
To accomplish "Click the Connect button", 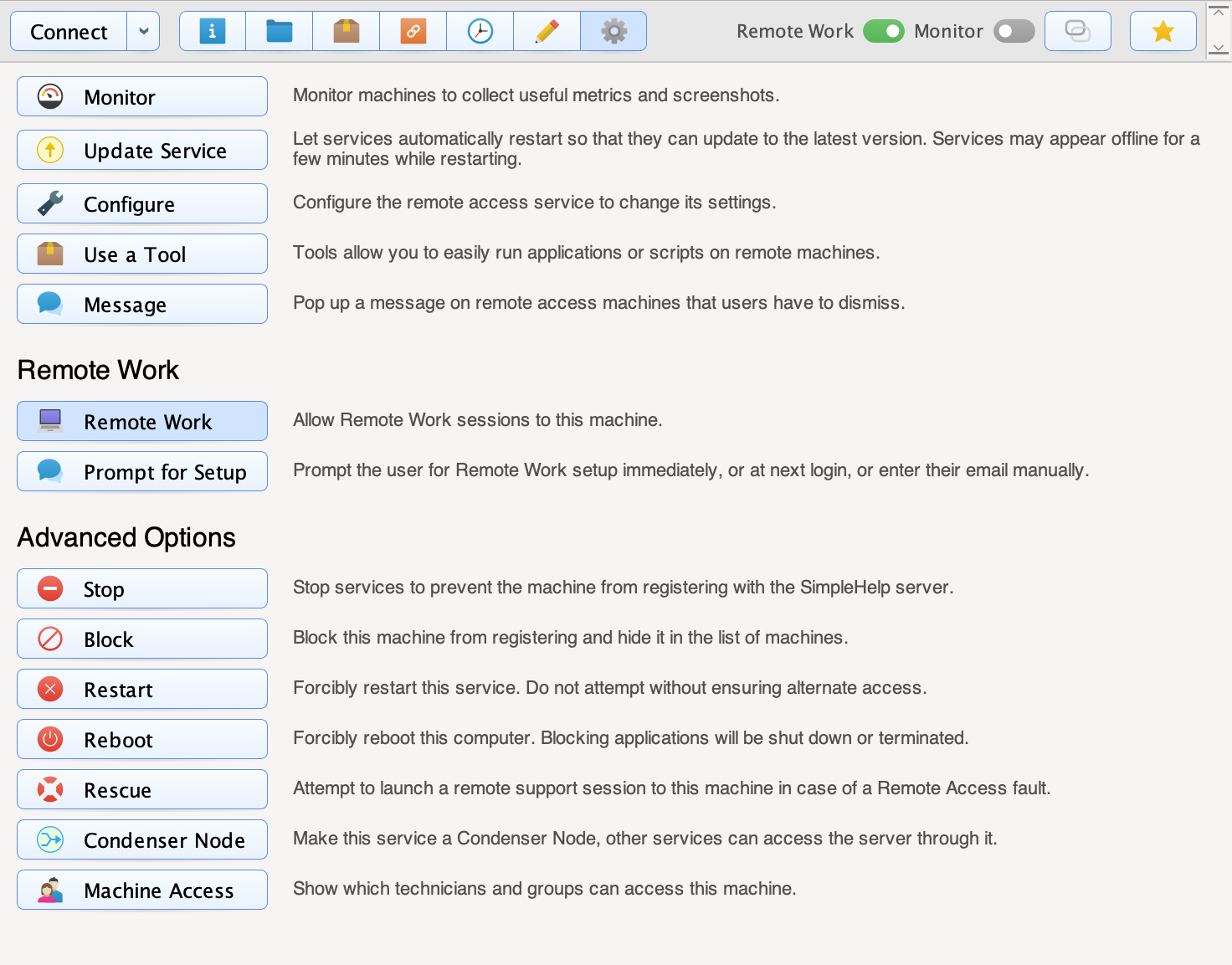I will click(69, 31).
